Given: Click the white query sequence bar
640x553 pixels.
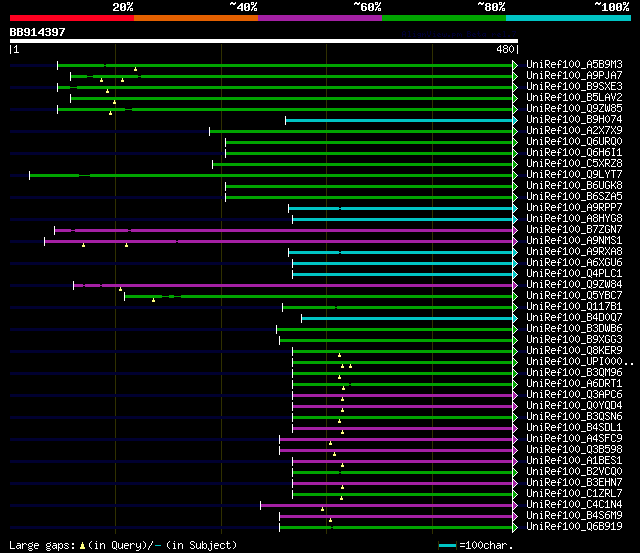Looking at the screenshot, I should [x=264, y=41].
